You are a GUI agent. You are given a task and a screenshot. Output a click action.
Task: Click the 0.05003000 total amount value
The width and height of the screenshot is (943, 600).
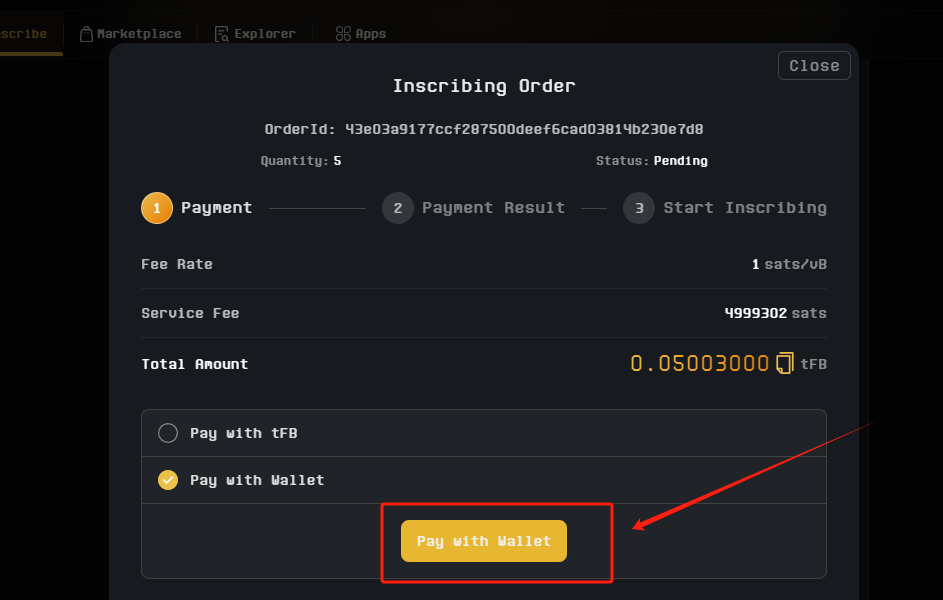(x=699, y=363)
